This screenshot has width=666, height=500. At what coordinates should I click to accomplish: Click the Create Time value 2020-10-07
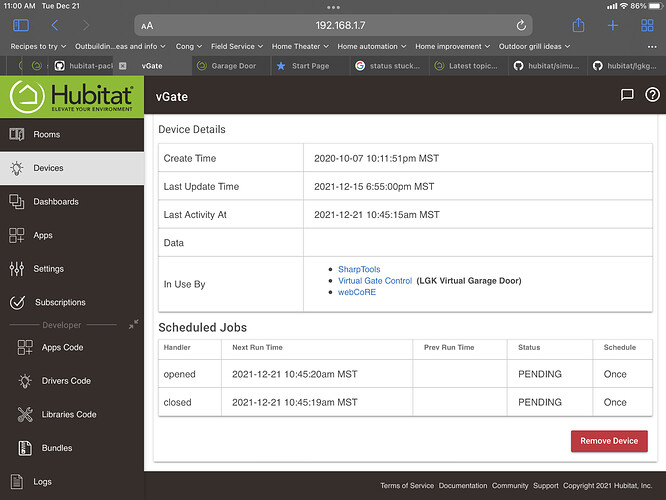[x=376, y=158]
